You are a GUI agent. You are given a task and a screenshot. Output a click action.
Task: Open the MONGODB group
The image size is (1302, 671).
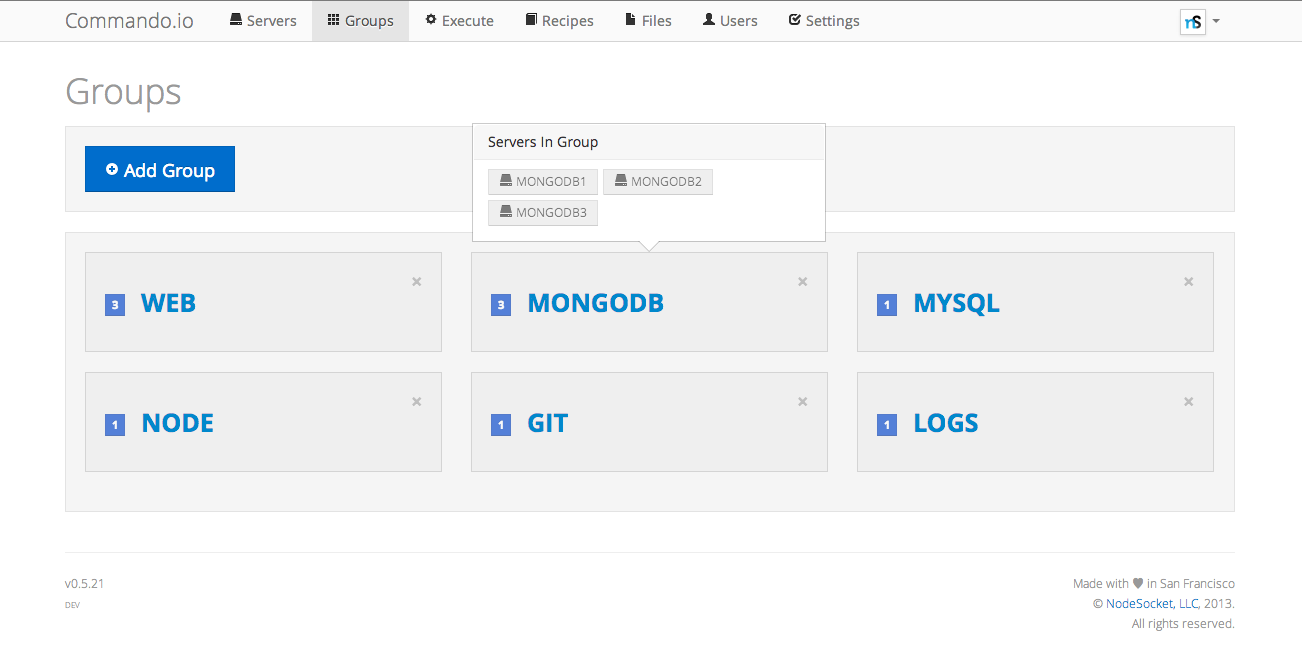596,303
